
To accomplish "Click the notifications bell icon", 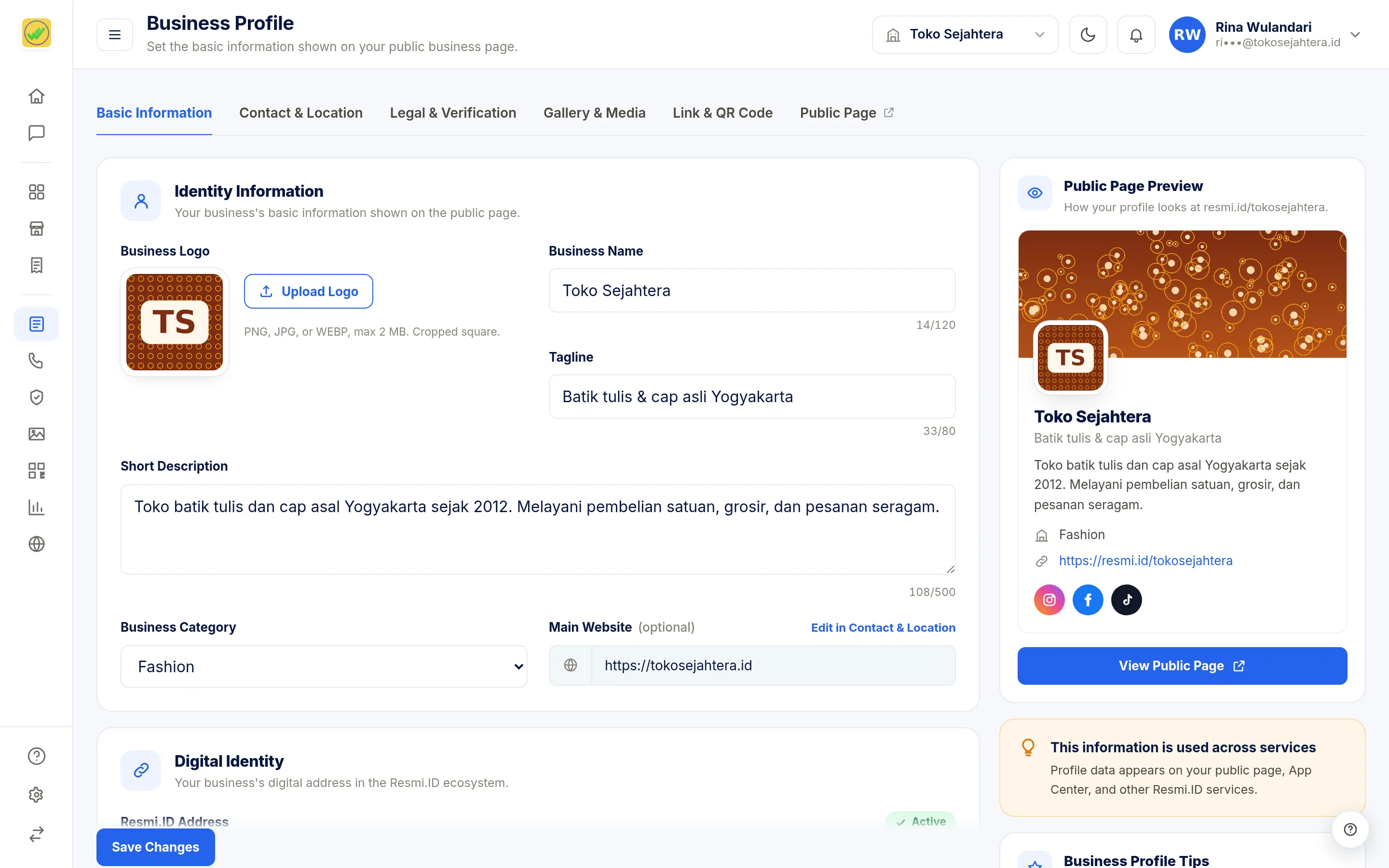I will tap(1136, 35).
